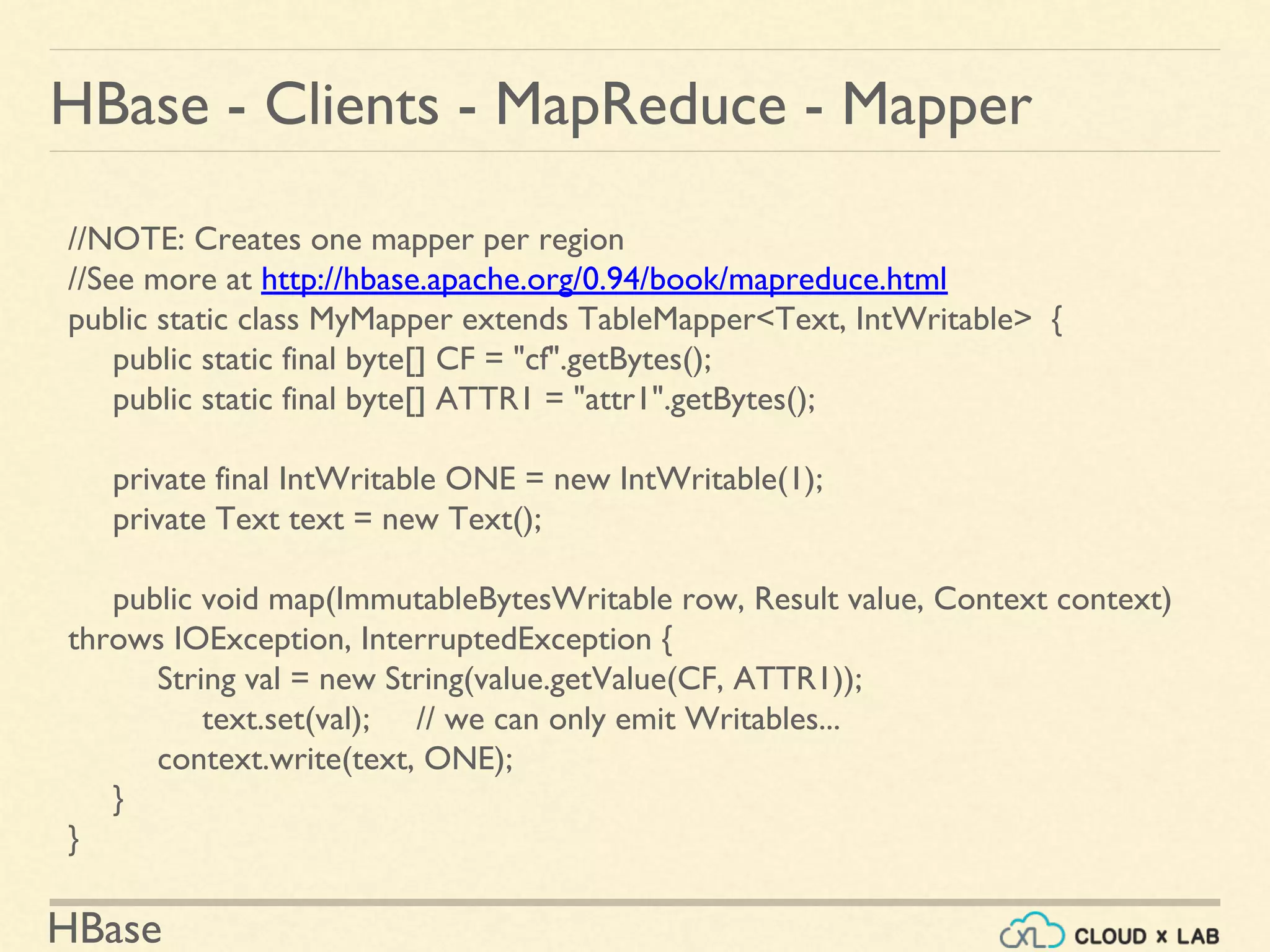Click the 'ATTR1 = "attr1".getBytes();' line

(464, 400)
